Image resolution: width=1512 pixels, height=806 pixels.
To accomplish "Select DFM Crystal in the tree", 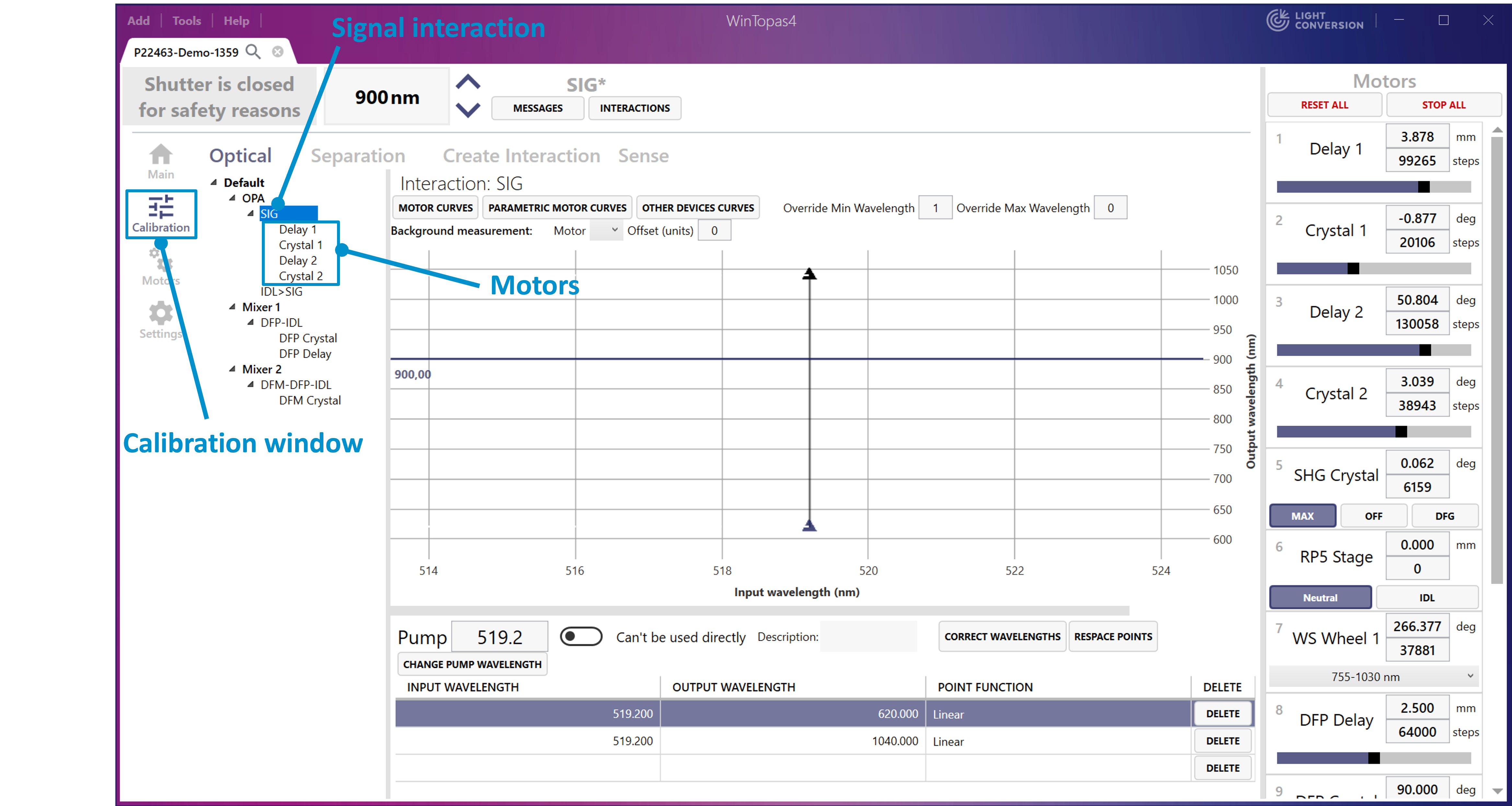I will [x=309, y=400].
